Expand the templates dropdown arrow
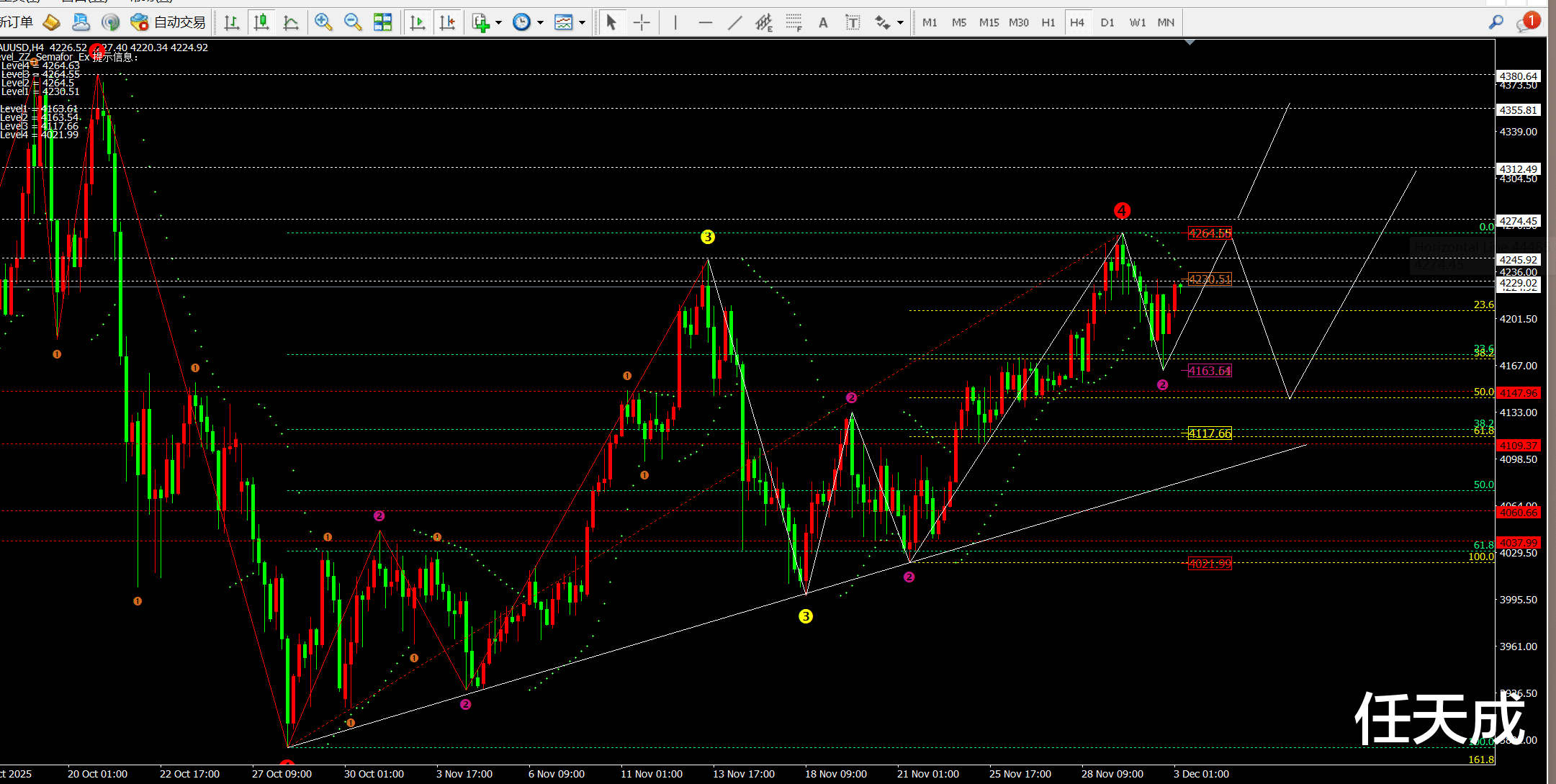This screenshot has height=784, width=1556. [x=582, y=22]
